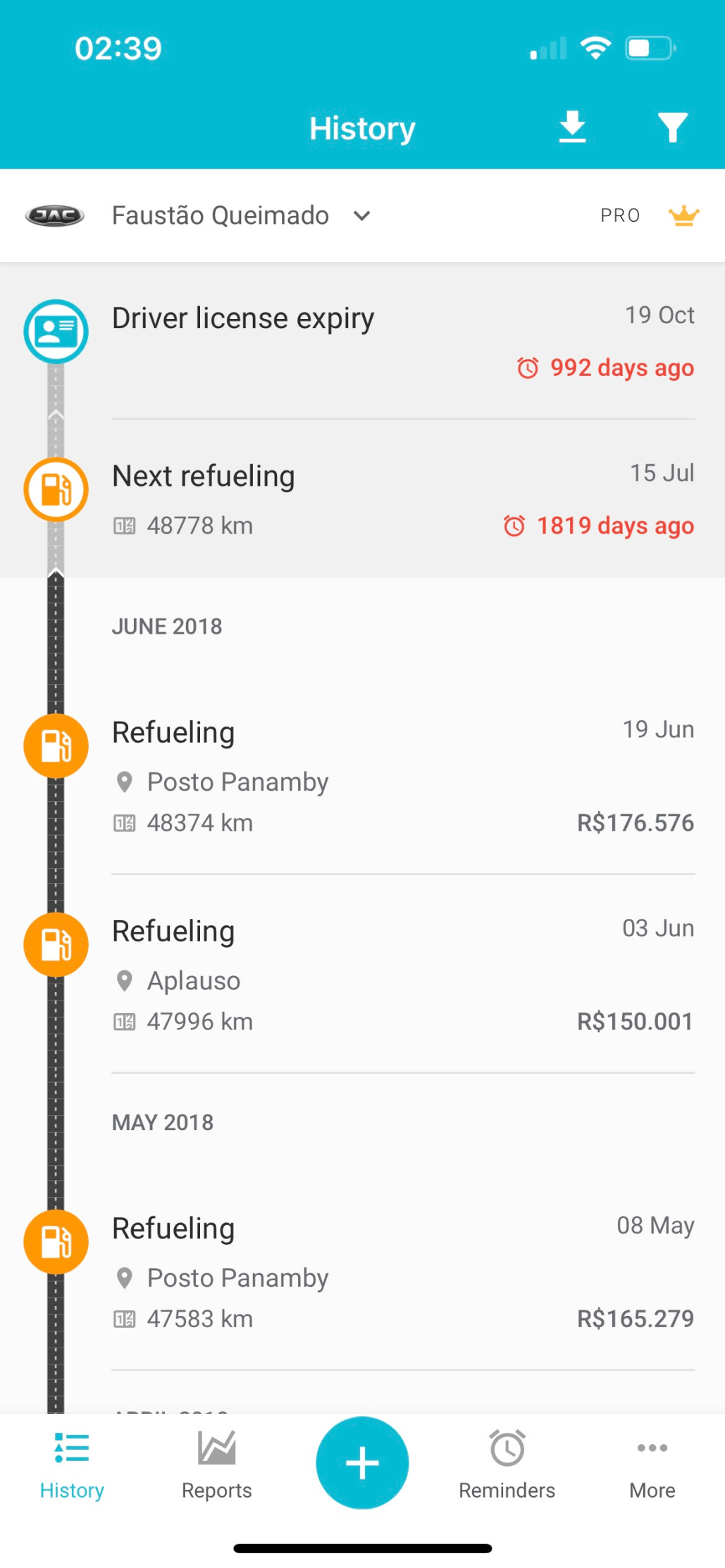Tap the 03 Jun refueling pump icon
This screenshot has height=1568, width=725.
pyautogui.click(x=56, y=944)
